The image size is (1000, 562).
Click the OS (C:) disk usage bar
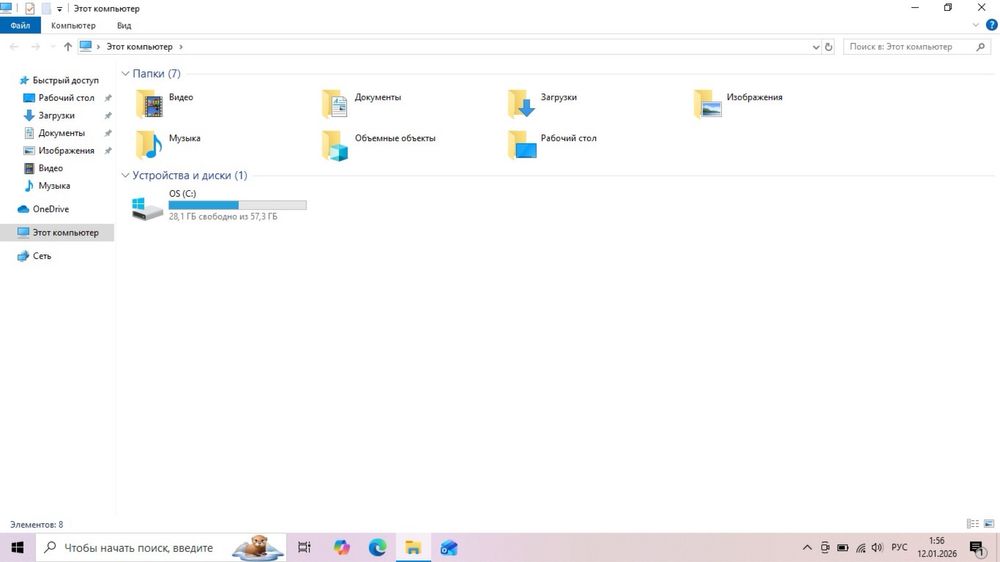click(x=237, y=205)
